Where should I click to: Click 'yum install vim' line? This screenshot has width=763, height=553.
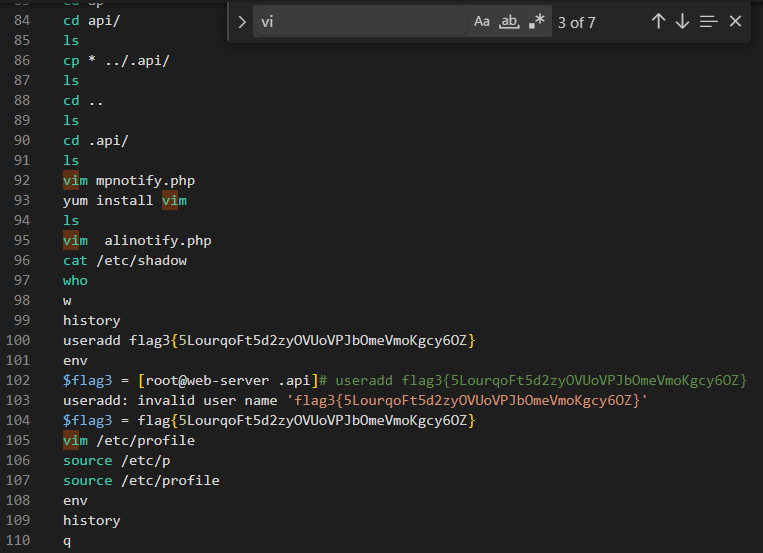[x=125, y=201]
